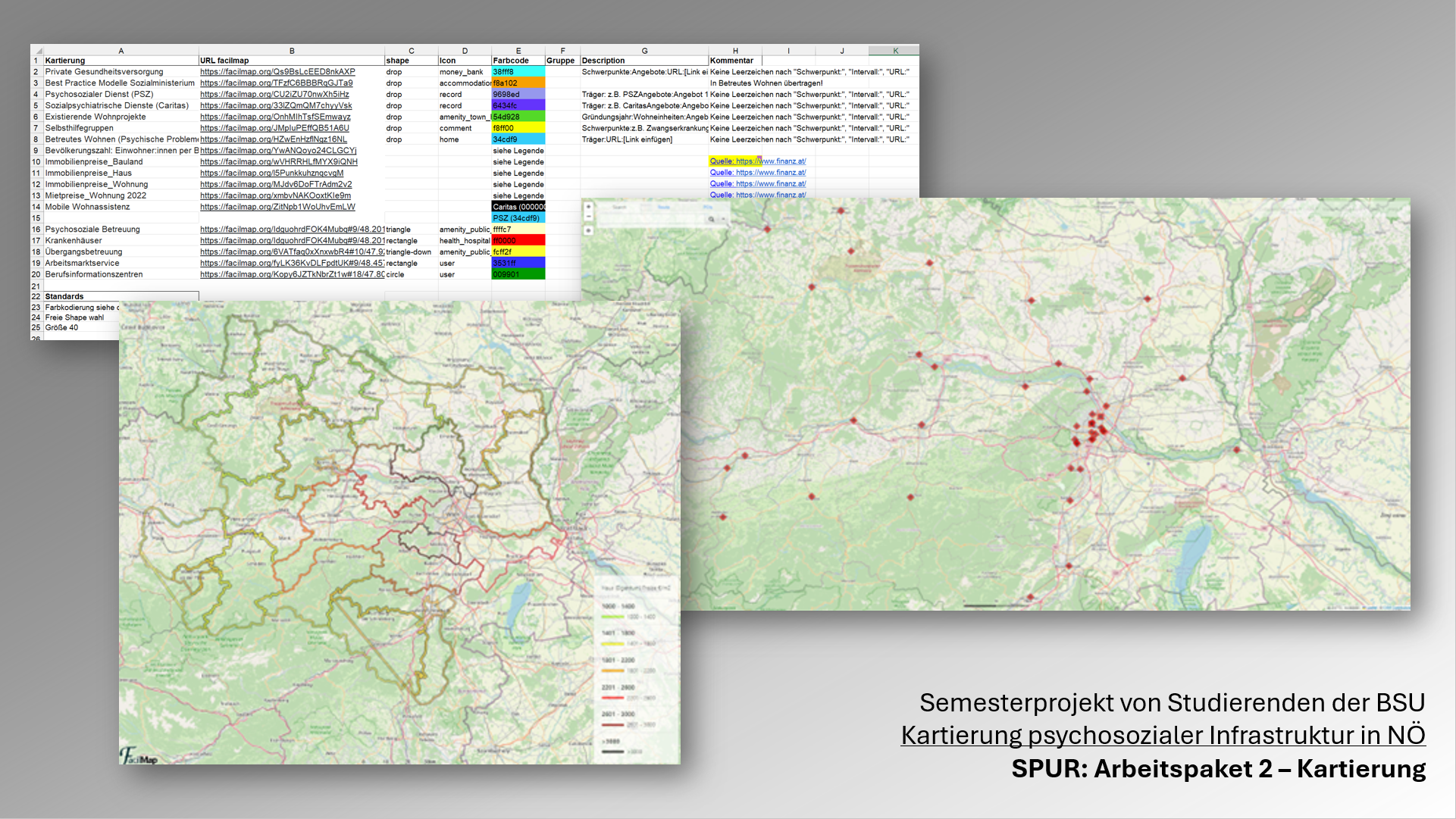Select the black Caritas color cell
Image resolution: width=1456 pixels, height=819 pixels.
pyautogui.click(x=518, y=207)
